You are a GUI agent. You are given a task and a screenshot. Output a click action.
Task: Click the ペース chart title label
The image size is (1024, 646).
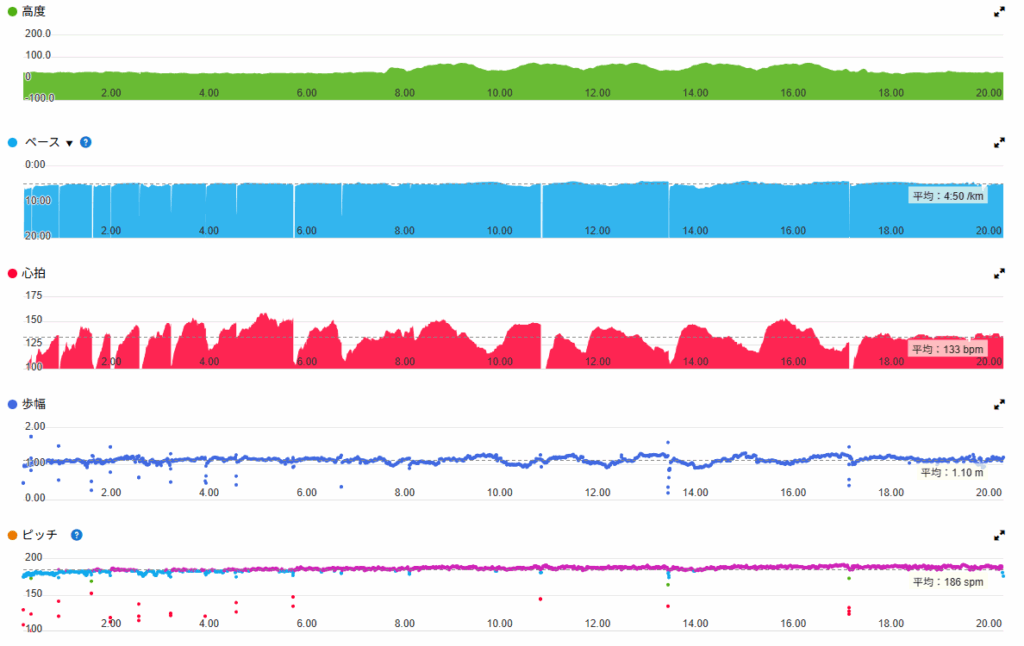42,142
